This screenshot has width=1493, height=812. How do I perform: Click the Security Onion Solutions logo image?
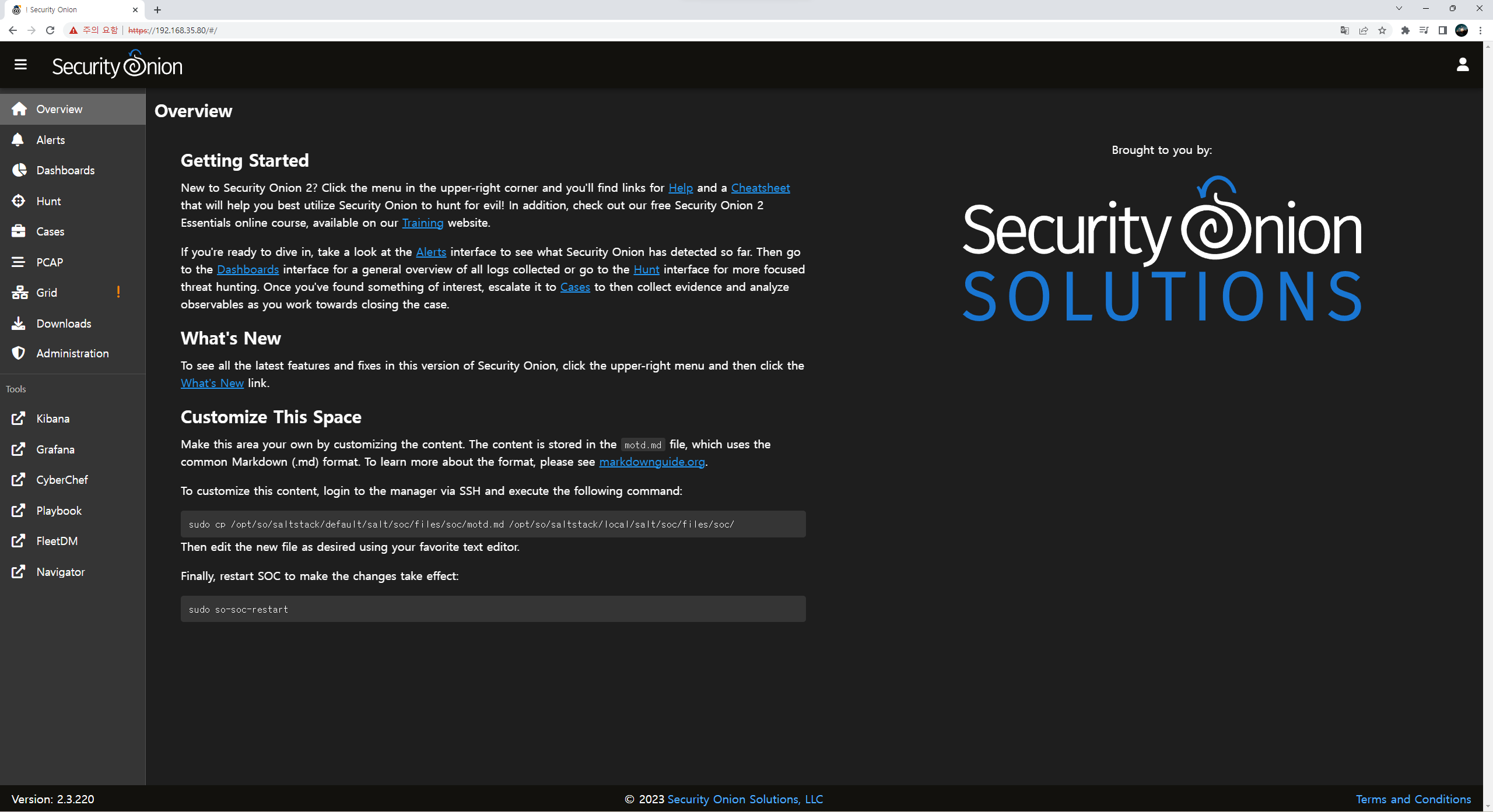click(1162, 249)
